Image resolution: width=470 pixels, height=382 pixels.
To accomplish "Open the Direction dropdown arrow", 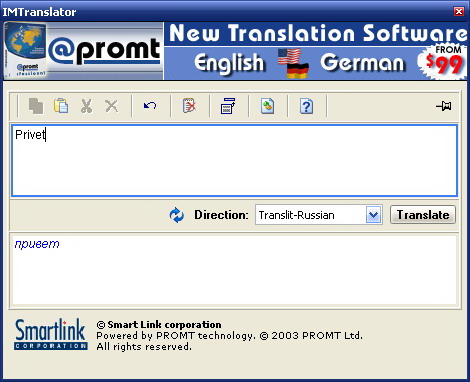I will 373,215.
